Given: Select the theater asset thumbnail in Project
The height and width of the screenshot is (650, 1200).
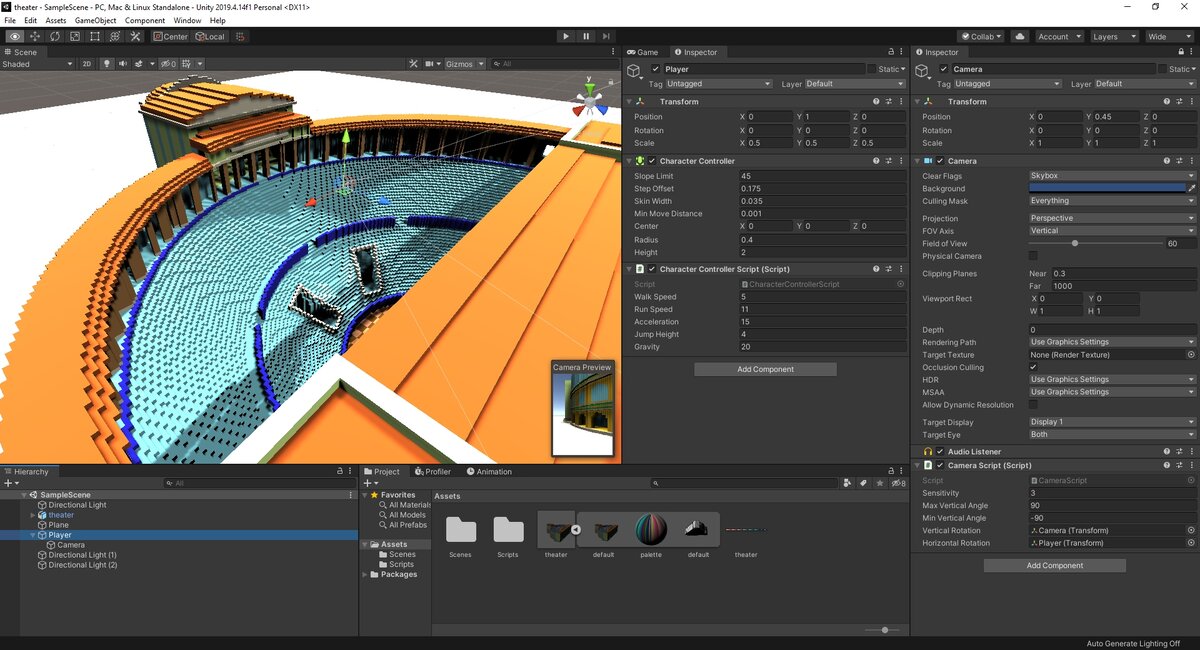Looking at the screenshot, I should pyautogui.click(x=556, y=532).
